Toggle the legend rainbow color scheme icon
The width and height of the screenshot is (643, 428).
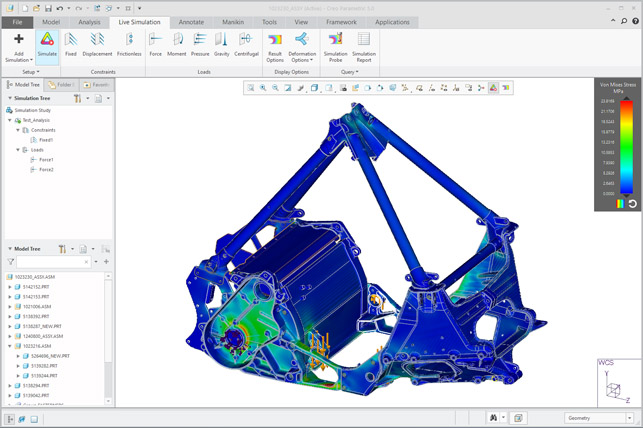620,204
